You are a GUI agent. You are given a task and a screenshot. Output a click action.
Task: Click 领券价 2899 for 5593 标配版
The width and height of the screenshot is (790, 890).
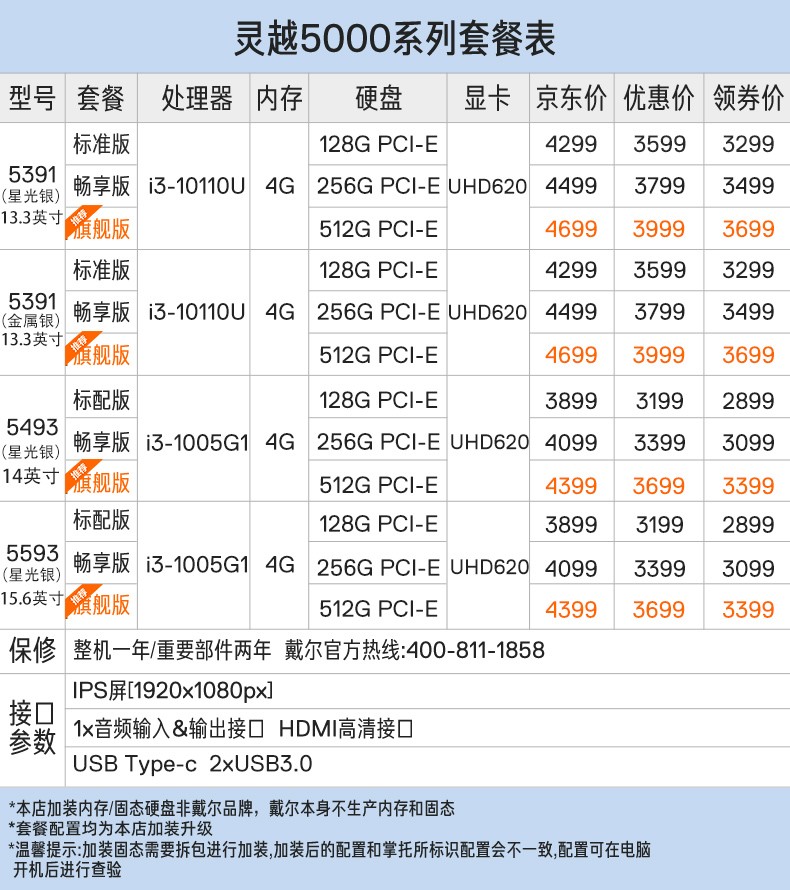[x=749, y=525]
